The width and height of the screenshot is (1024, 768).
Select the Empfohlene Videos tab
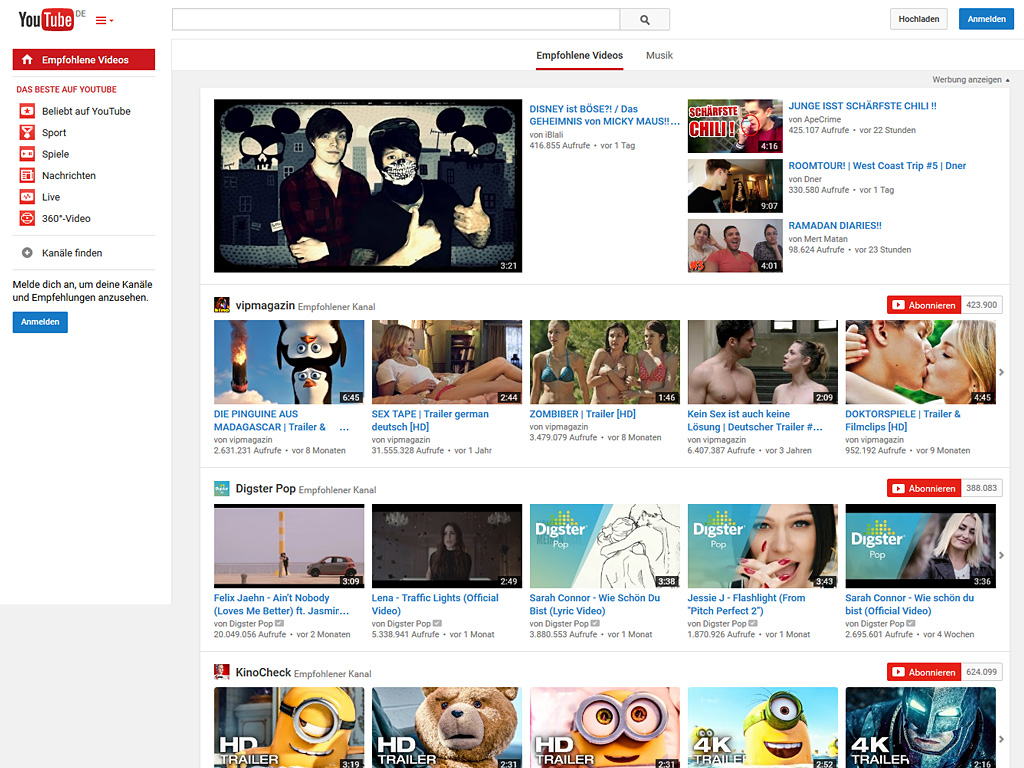pyautogui.click(x=579, y=56)
